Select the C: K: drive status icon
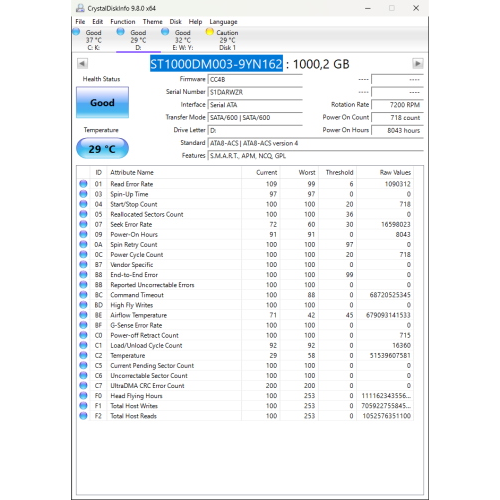The width and height of the screenshot is (500, 500). [76, 32]
